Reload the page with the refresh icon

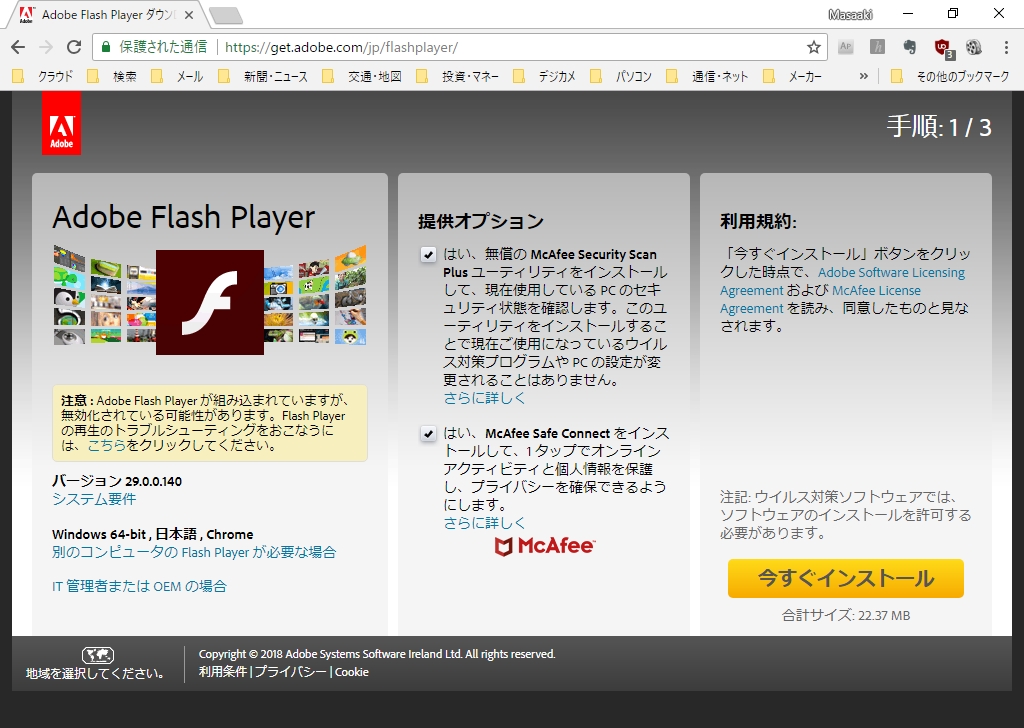(74, 47)
